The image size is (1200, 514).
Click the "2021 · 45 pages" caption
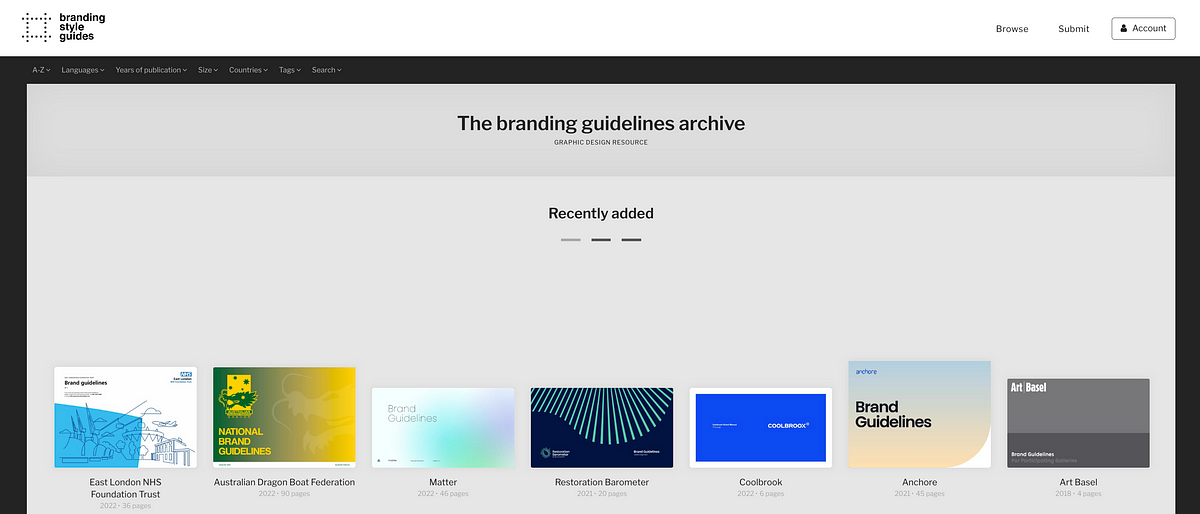[919, 494]
